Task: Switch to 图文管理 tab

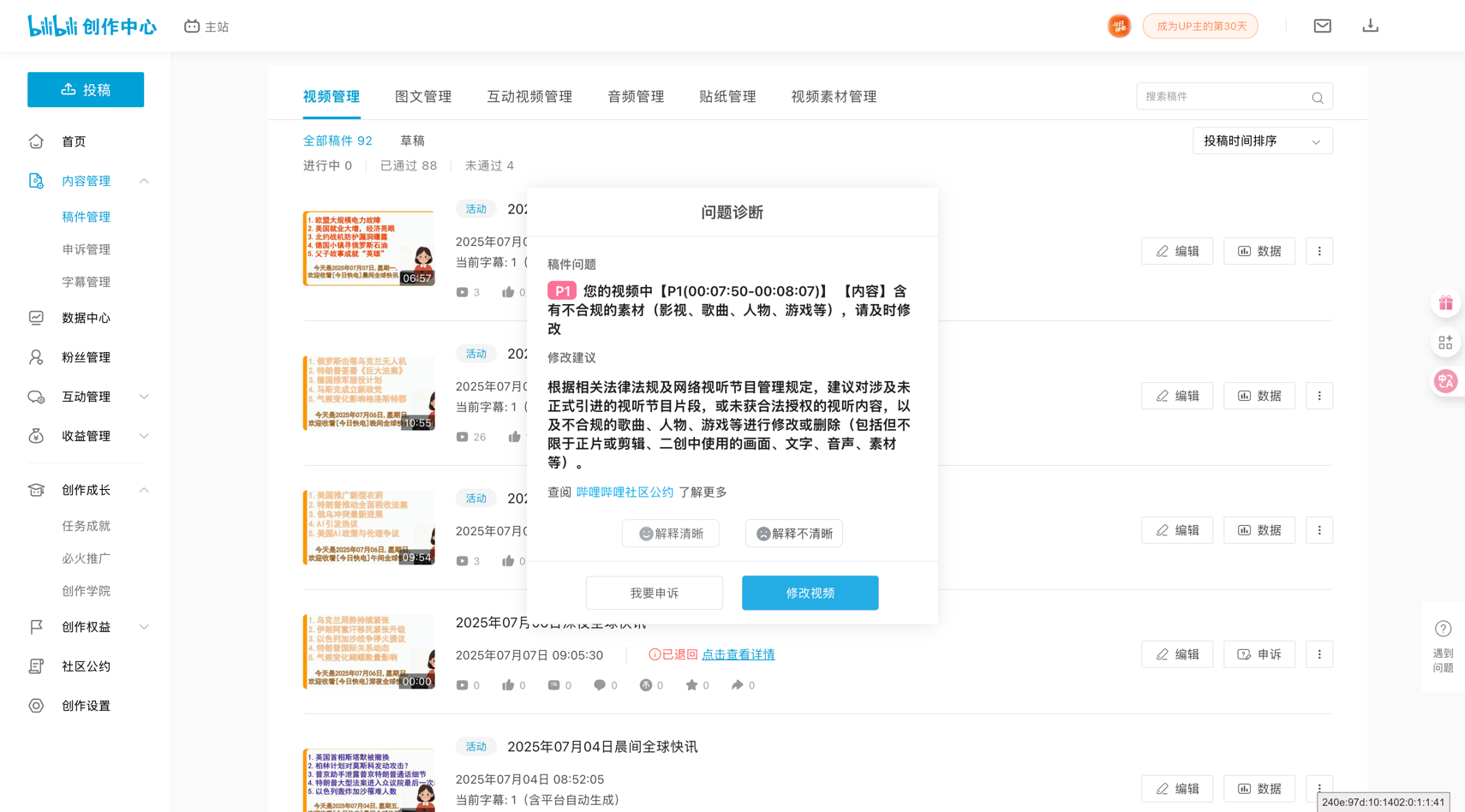Action: [x=423, y=97]
